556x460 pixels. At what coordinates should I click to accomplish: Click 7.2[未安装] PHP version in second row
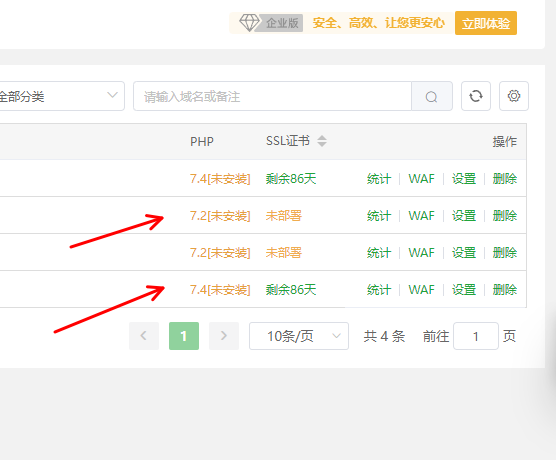point(220,216)
